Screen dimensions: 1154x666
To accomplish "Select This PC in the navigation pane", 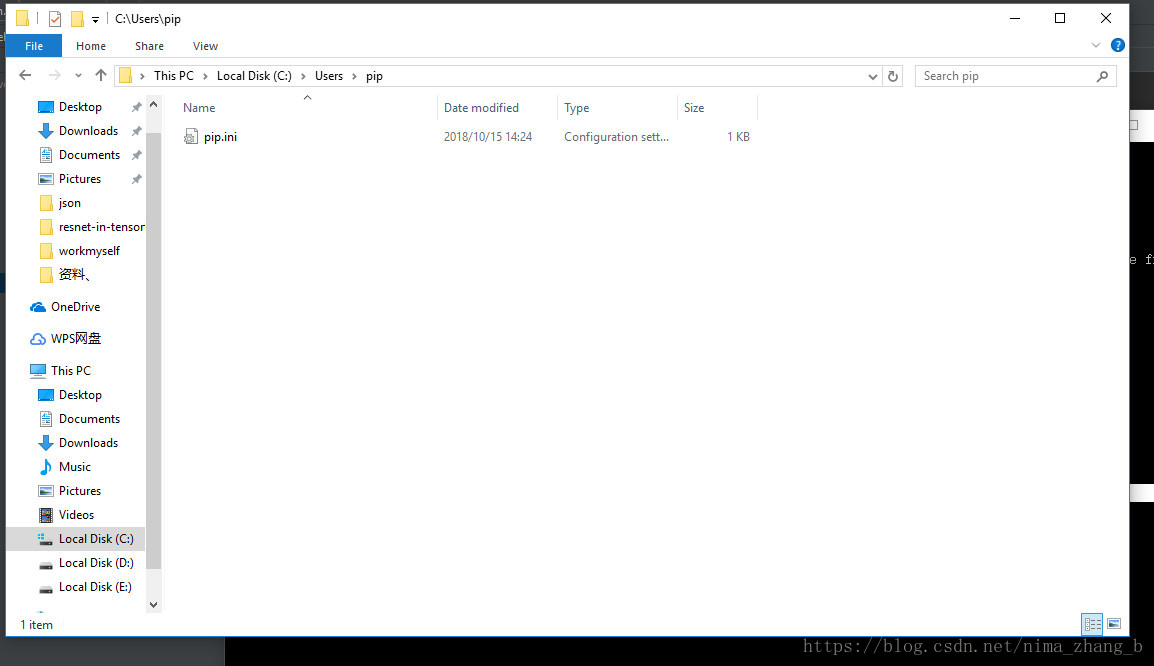I will pos(71,370).
